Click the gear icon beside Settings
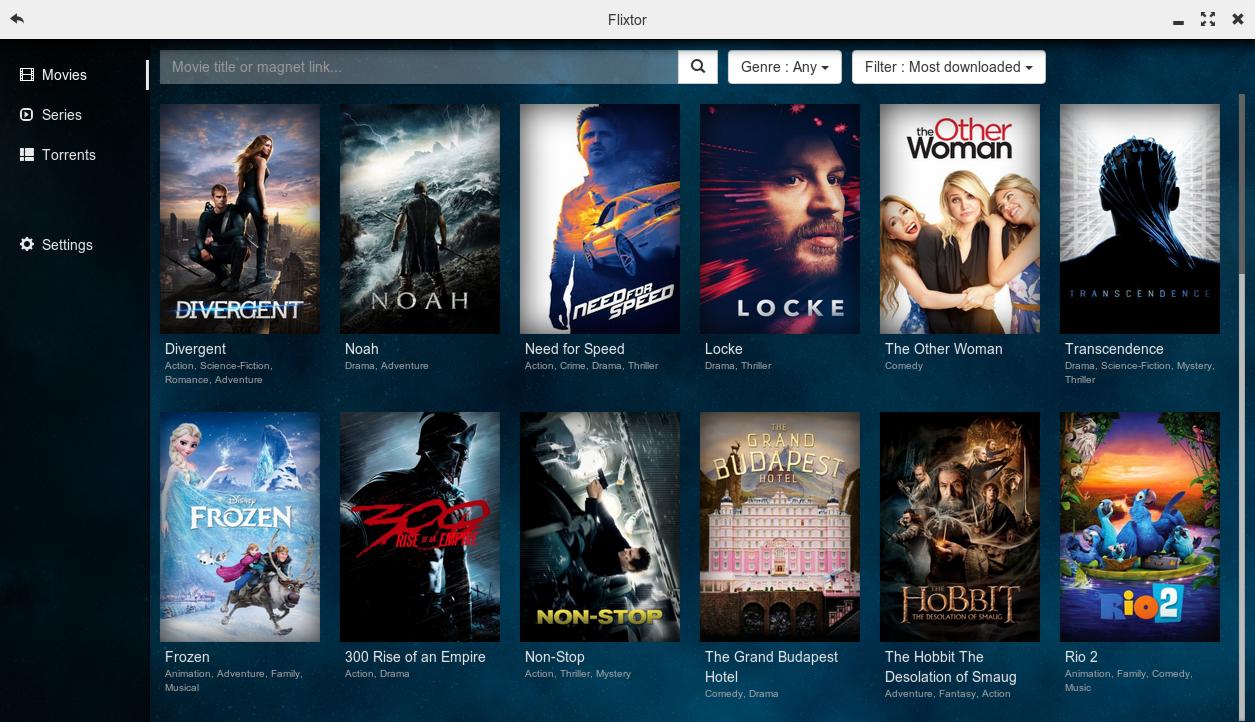 27,245
